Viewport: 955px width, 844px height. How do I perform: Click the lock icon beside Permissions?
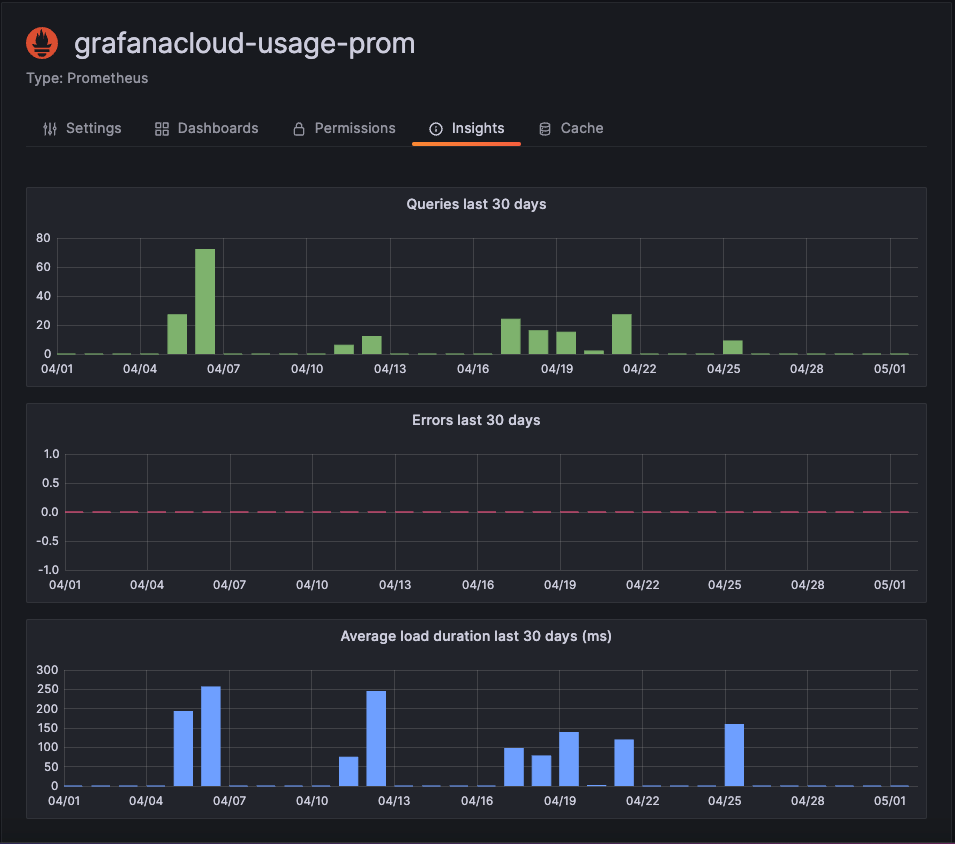coord(297,128)
